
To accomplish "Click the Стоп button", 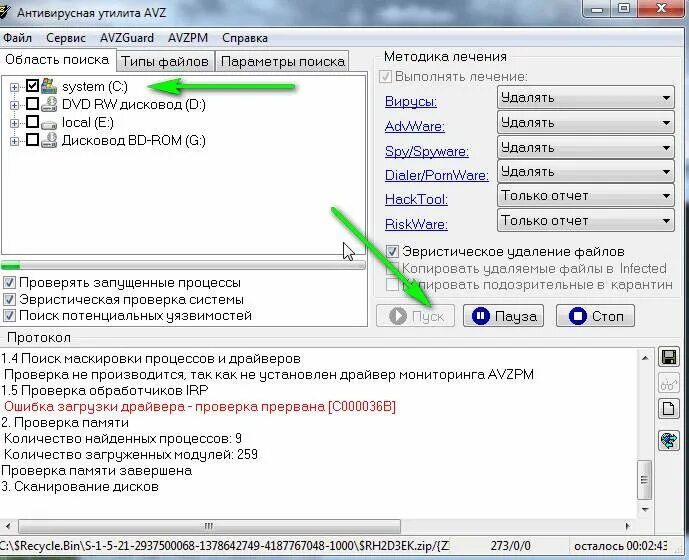I will pyautogui.click(x=595, y=316).
